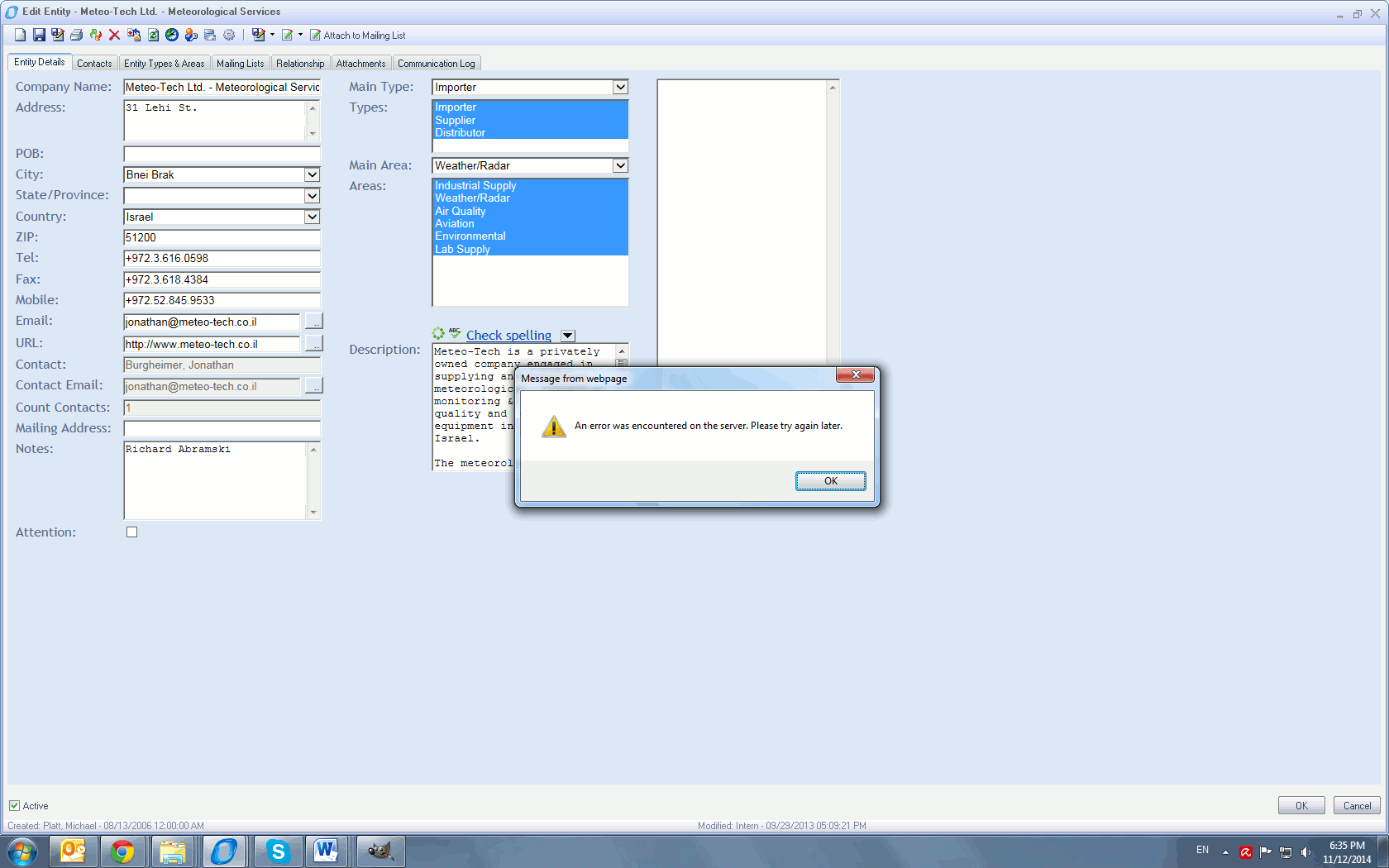
Task: Save the entity using the floppy disk icon
Action: click(x=39, y=35)
